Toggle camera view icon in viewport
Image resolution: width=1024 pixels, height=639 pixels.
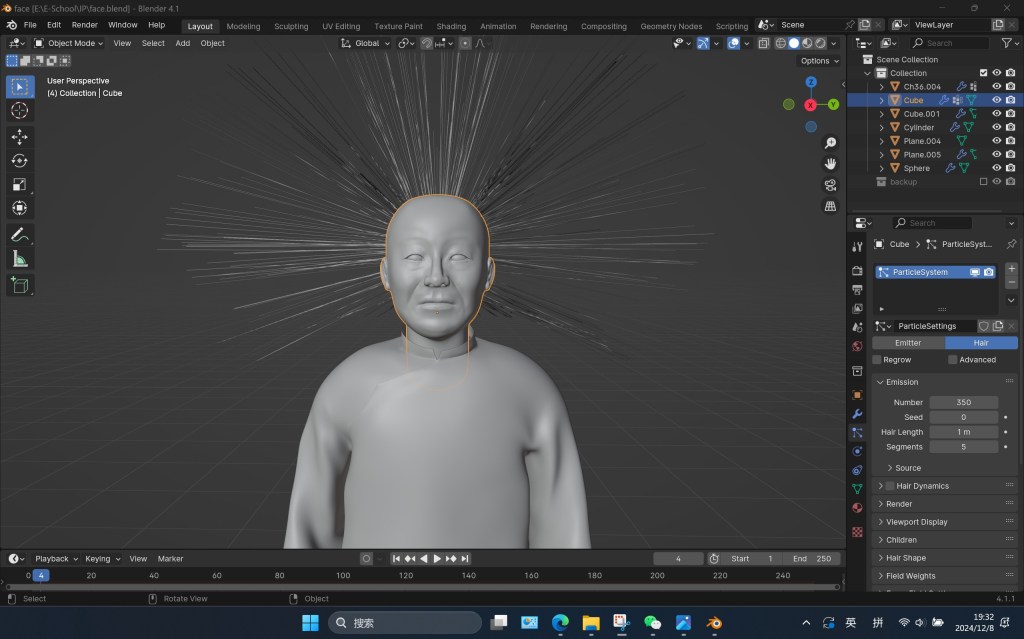tap(830, 185)
